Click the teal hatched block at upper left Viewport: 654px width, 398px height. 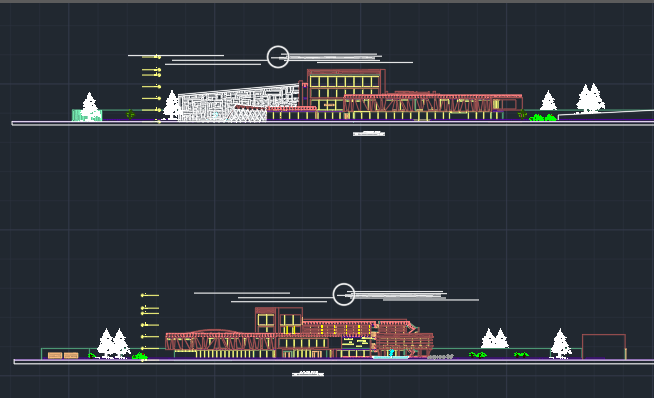(x=87, y=115)
